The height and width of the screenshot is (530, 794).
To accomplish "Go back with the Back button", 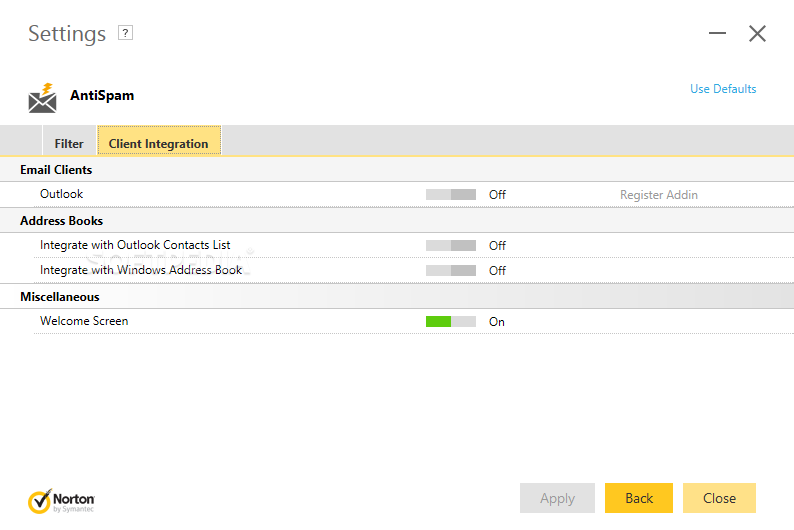I will coord(639,498).
